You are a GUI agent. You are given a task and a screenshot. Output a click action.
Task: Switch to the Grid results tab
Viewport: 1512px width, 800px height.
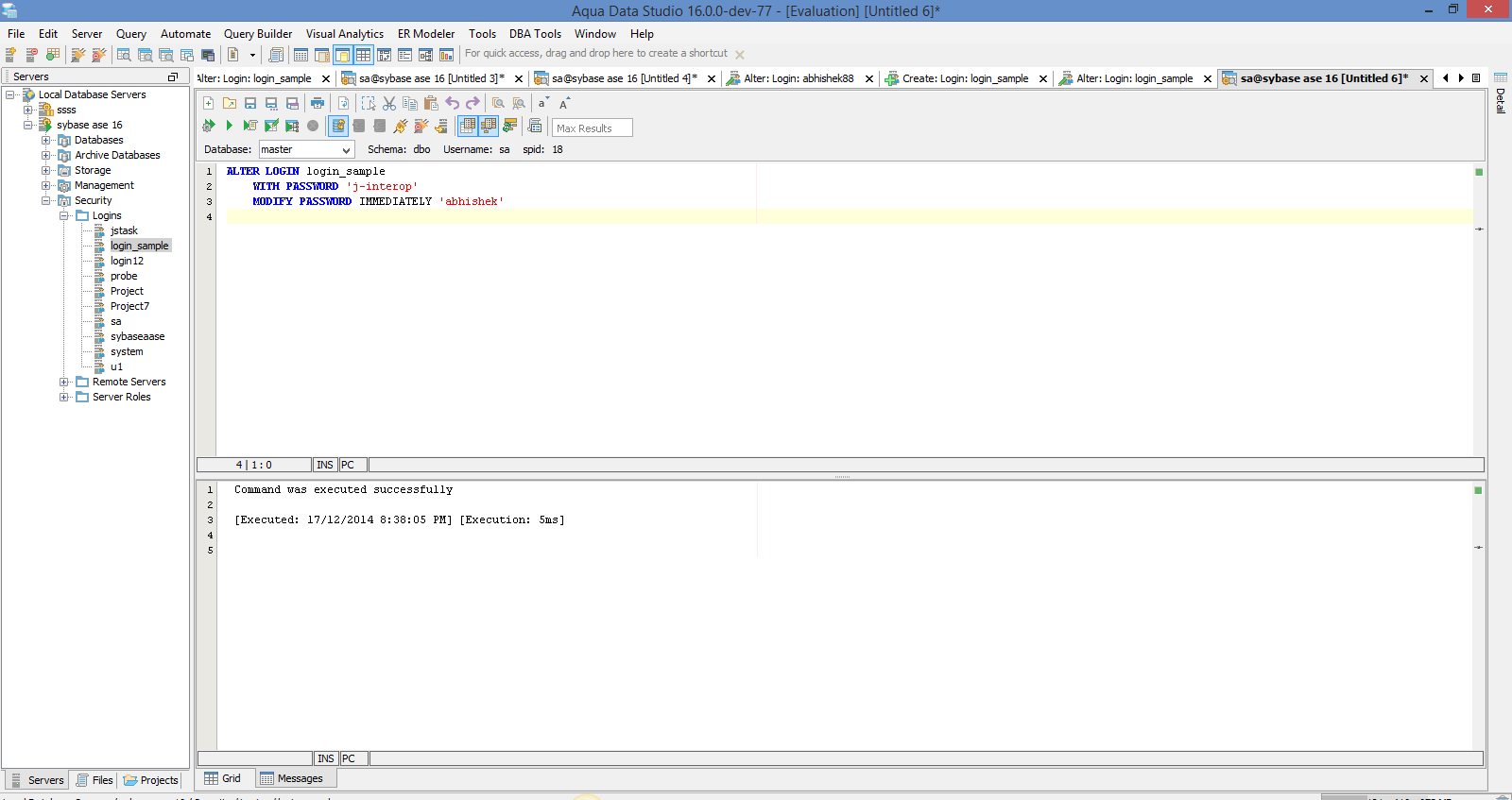click(223, 778)
